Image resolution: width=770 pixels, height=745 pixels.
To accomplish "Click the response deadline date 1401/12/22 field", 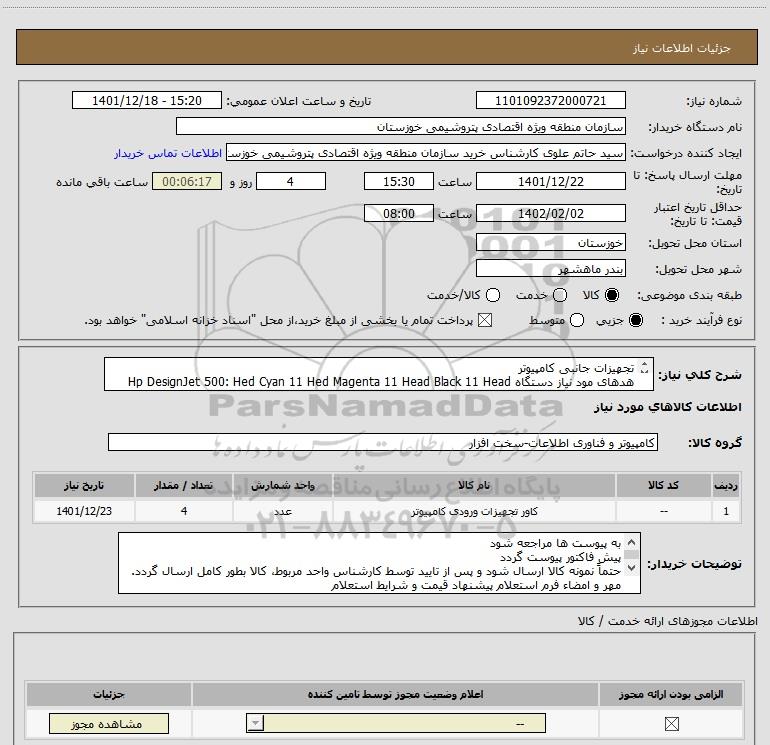I will 550,181.
